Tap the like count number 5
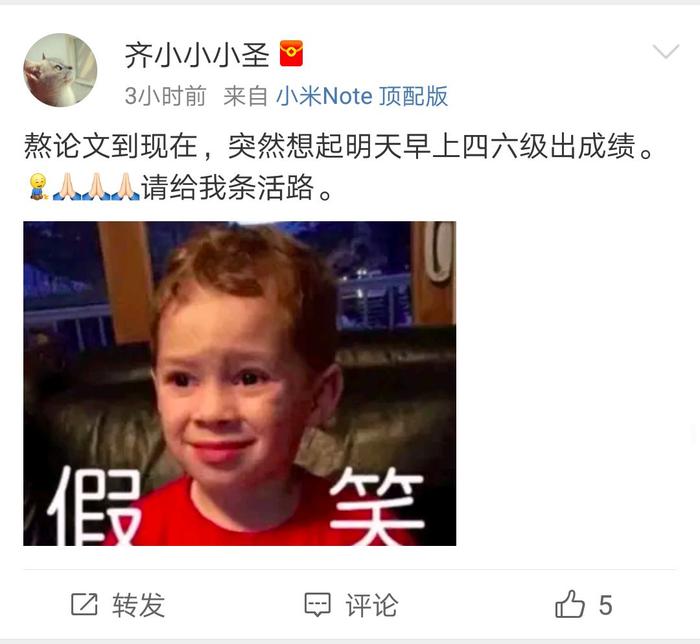The height and width of the screenshot is (644, 700). tap(605, 606)
